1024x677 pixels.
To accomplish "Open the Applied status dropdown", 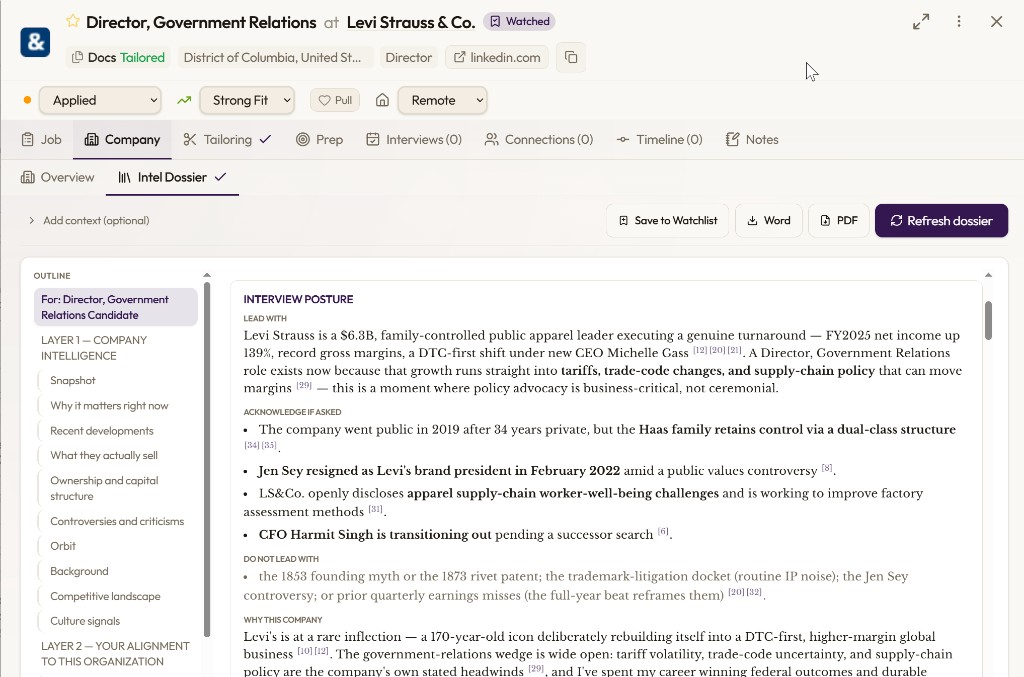I will pos(100,100).
